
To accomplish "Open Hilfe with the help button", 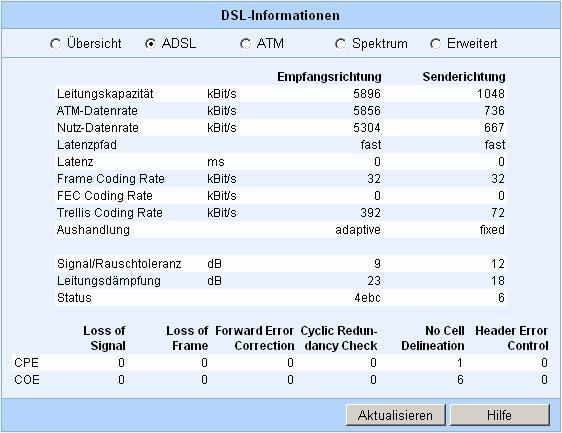I will (499, 415).
